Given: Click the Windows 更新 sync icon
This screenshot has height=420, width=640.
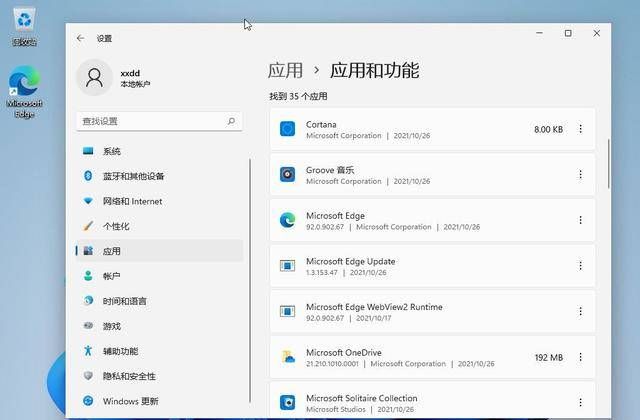Looking at the screenshot, I should [88, 401].
